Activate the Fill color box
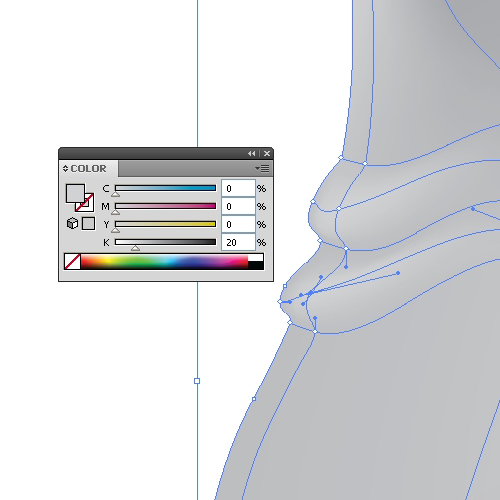Viewport: 500px width, 500px height. (75, 193)
